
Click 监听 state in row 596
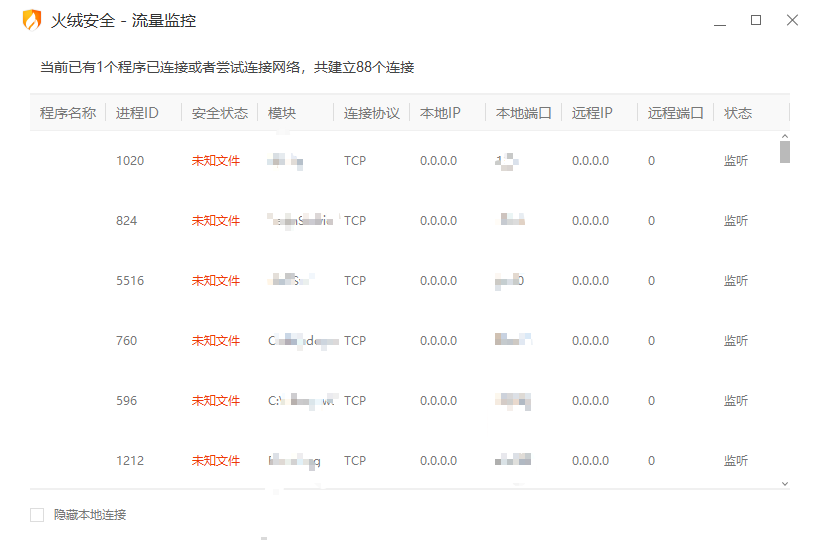736,401
